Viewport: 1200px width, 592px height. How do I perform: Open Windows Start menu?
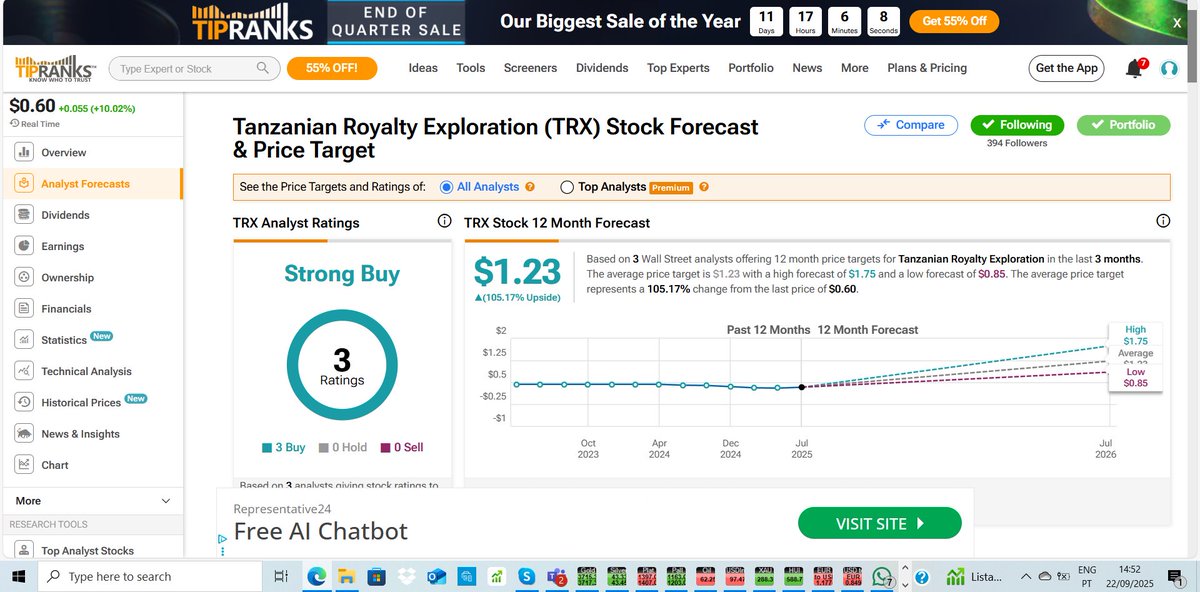(x=18, y=576)
